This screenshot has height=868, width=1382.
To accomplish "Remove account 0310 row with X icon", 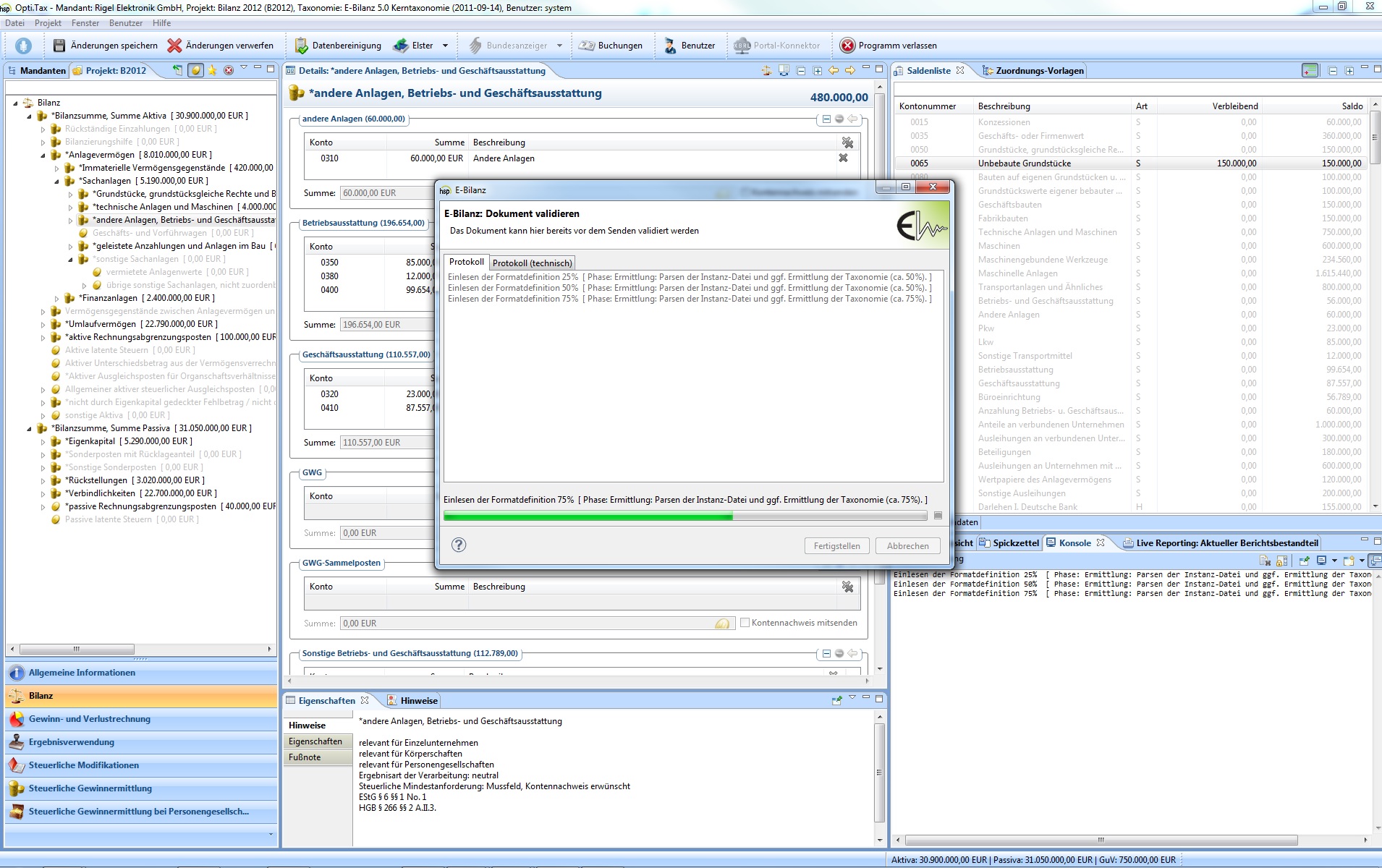I will point(843,158).
